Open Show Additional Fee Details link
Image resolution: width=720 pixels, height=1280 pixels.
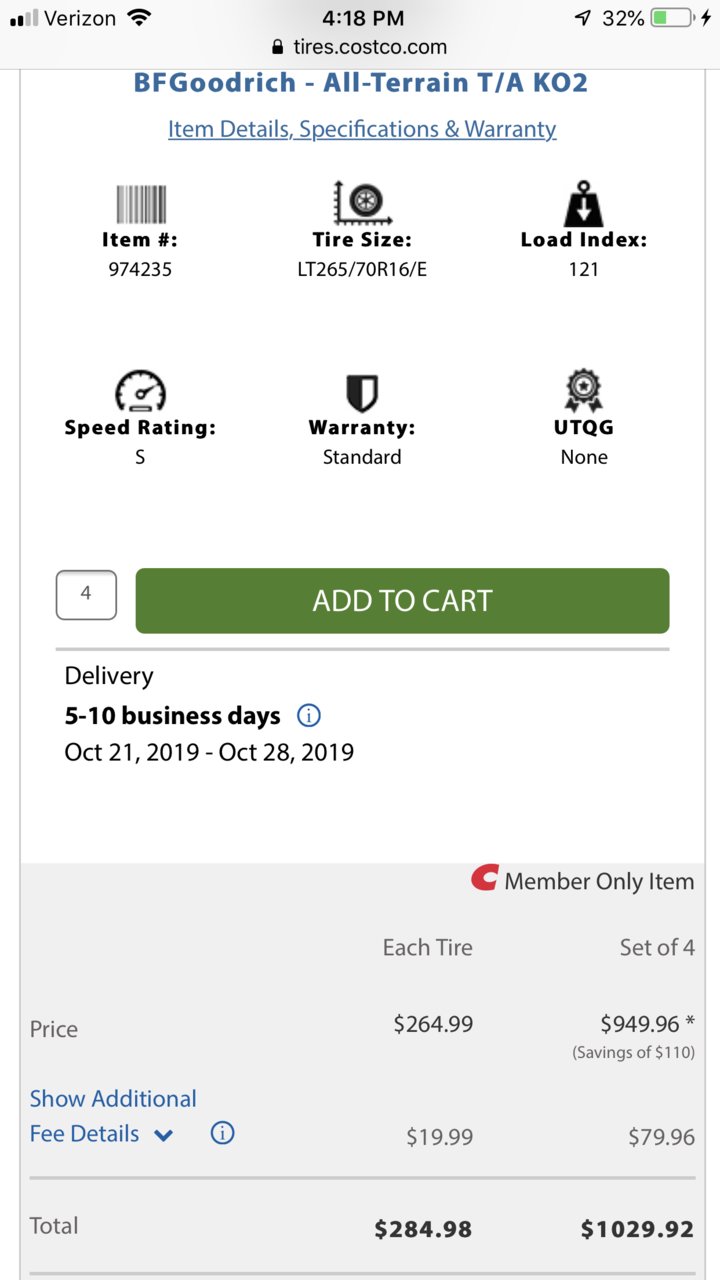[x=113, y=1116]
